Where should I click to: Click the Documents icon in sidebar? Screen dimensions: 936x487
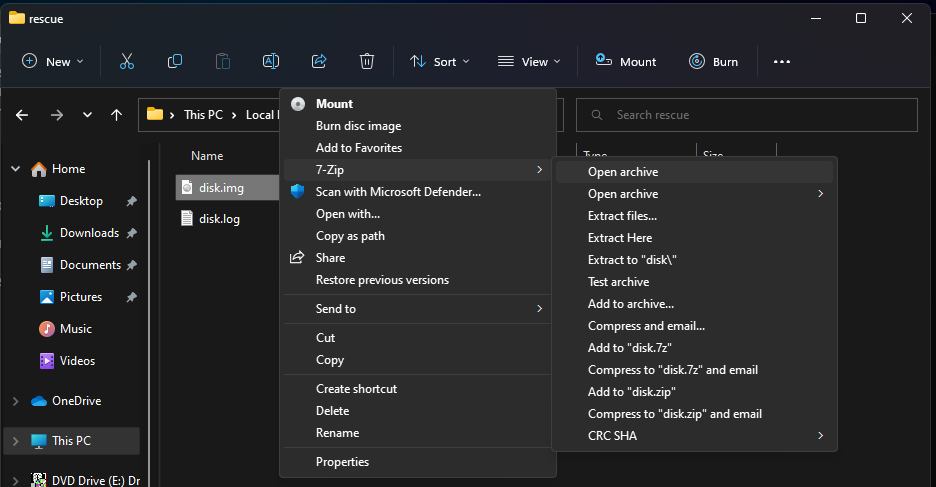point(47,265)
